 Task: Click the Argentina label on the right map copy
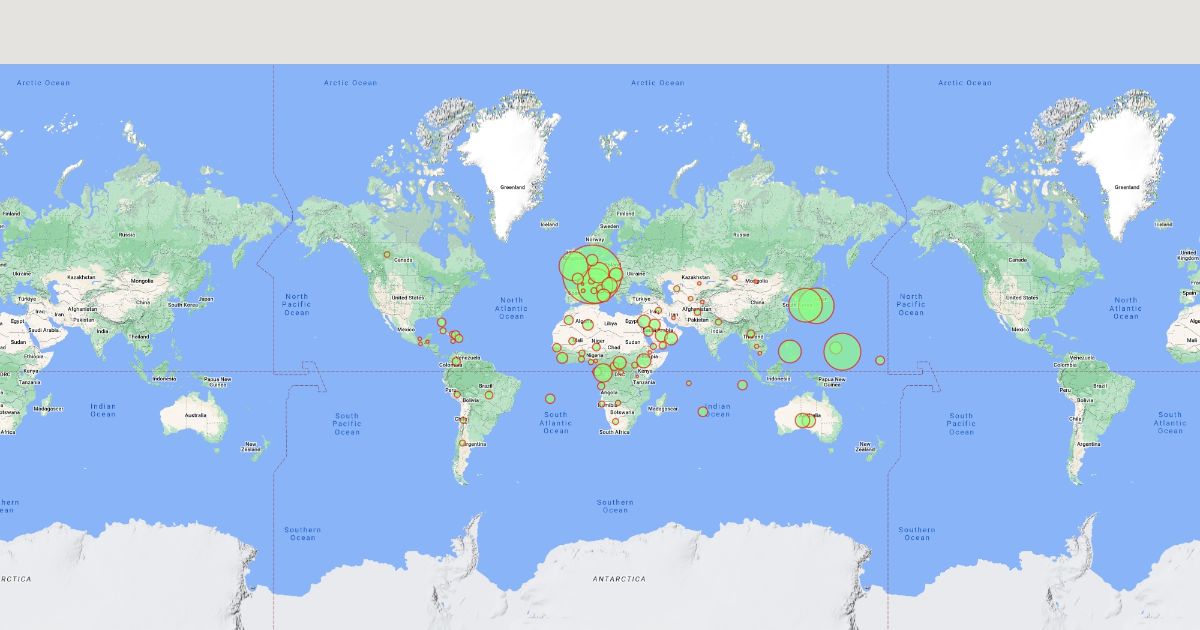click(1089, 443)
